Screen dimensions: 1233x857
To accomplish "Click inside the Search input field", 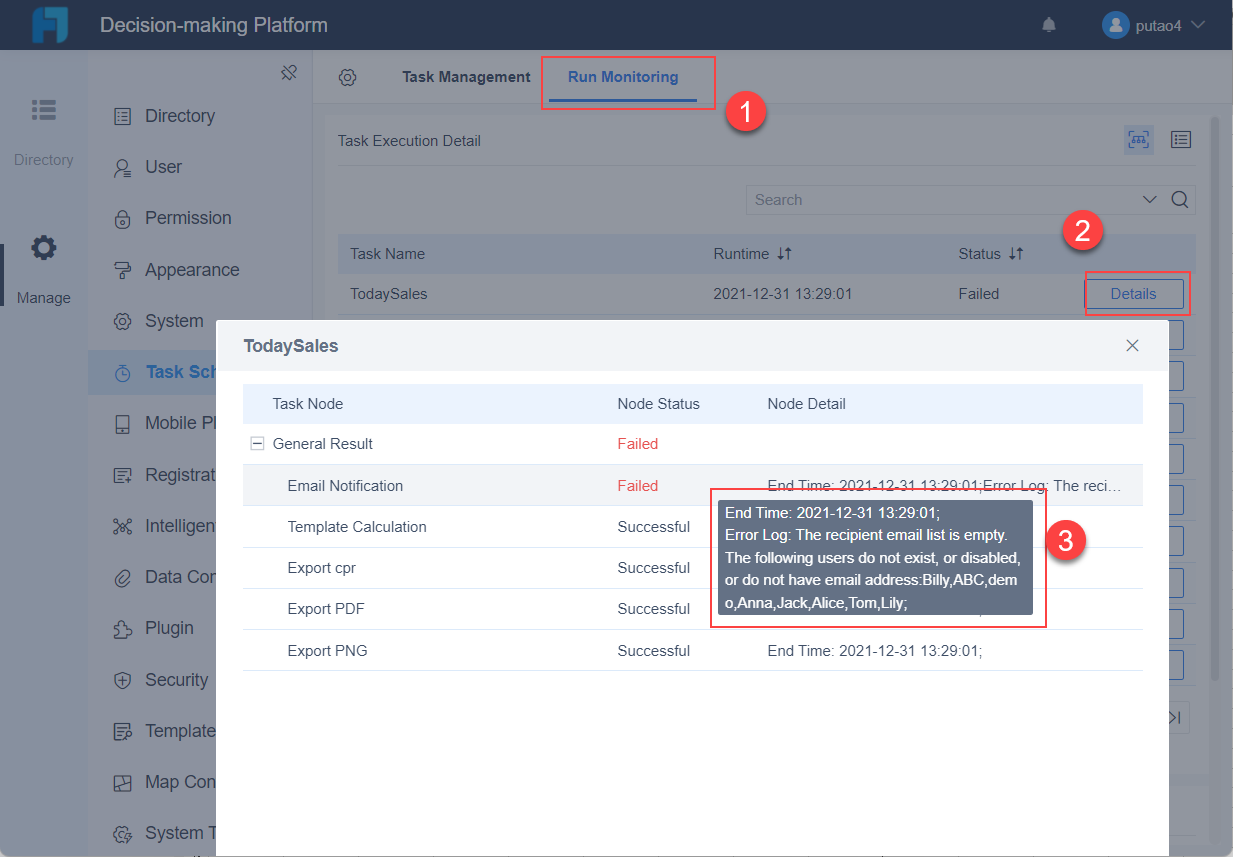I will tap(900, 199).
